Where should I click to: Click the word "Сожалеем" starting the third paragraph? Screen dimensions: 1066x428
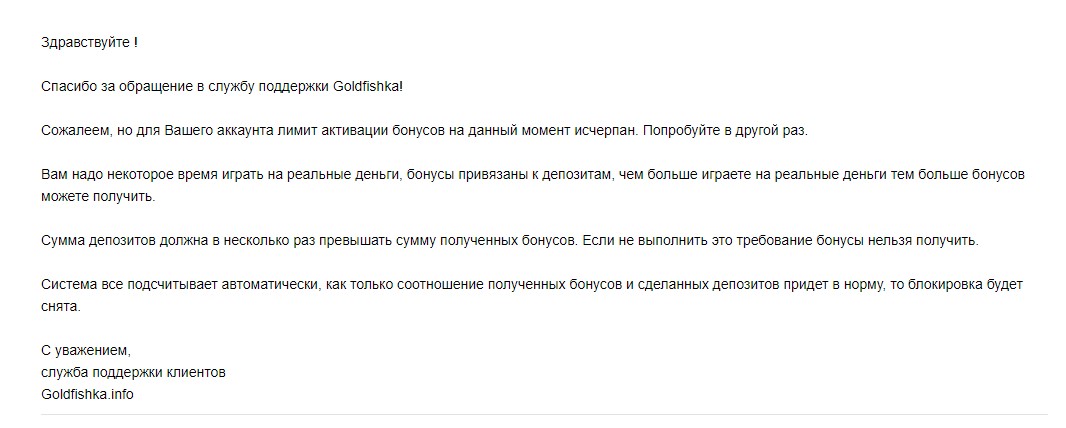72,131
